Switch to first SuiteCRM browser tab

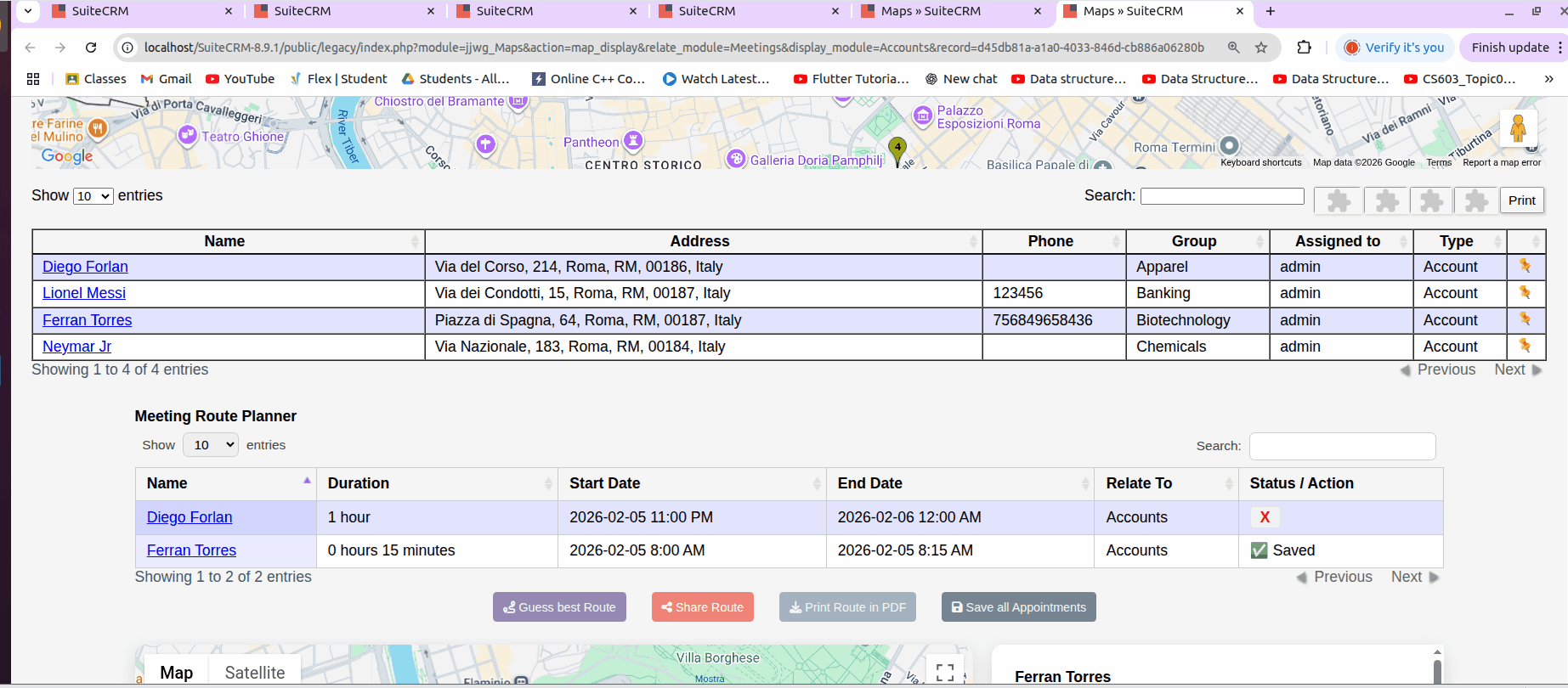[141, 11]
